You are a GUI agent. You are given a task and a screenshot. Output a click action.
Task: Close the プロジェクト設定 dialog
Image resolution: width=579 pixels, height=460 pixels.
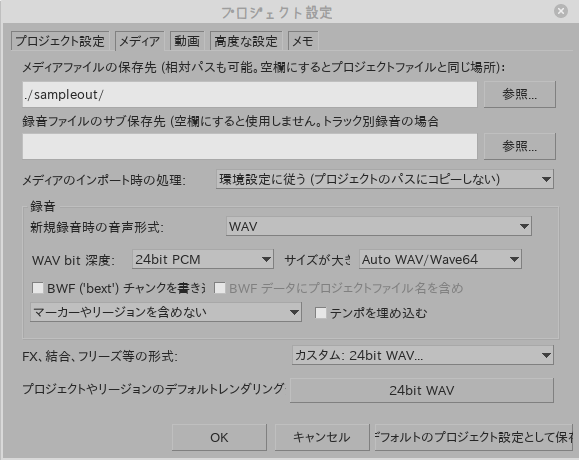click(561, 11)
